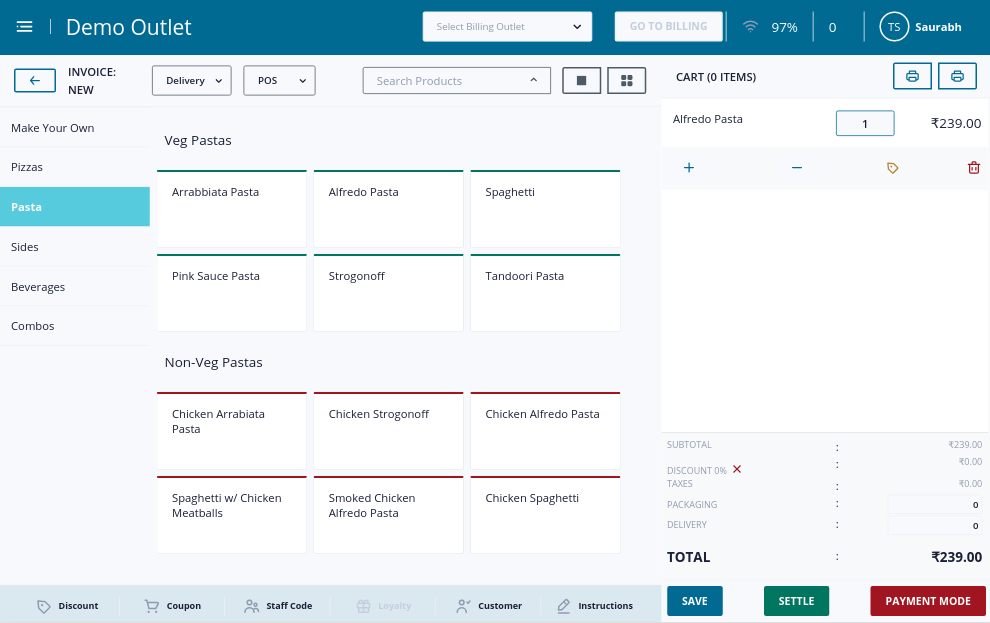The image size is (990, 623).
Task: Add Spaghetti product to cart
Action: [545, 209]
